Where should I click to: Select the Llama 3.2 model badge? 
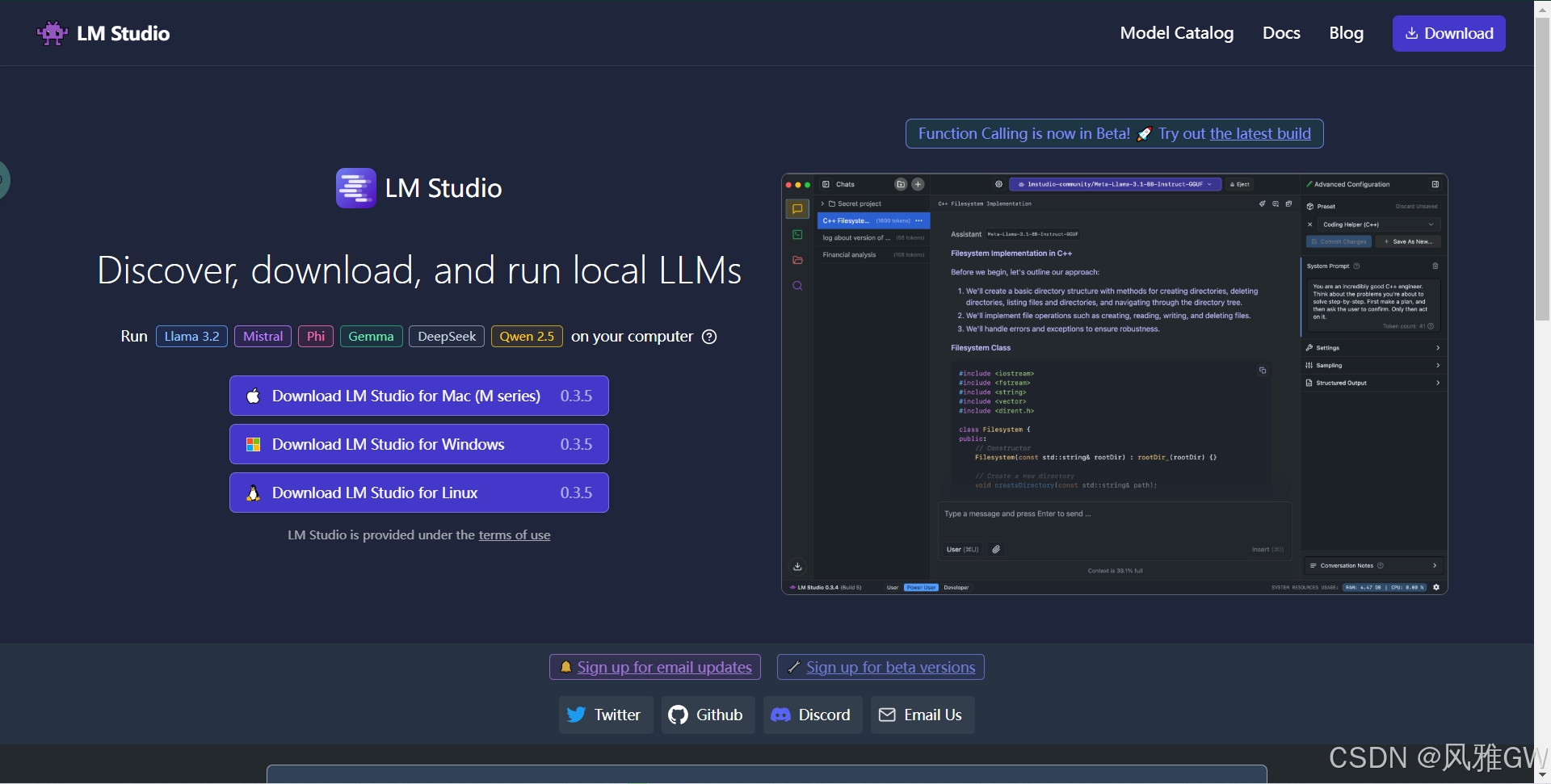tap(191, 337)
